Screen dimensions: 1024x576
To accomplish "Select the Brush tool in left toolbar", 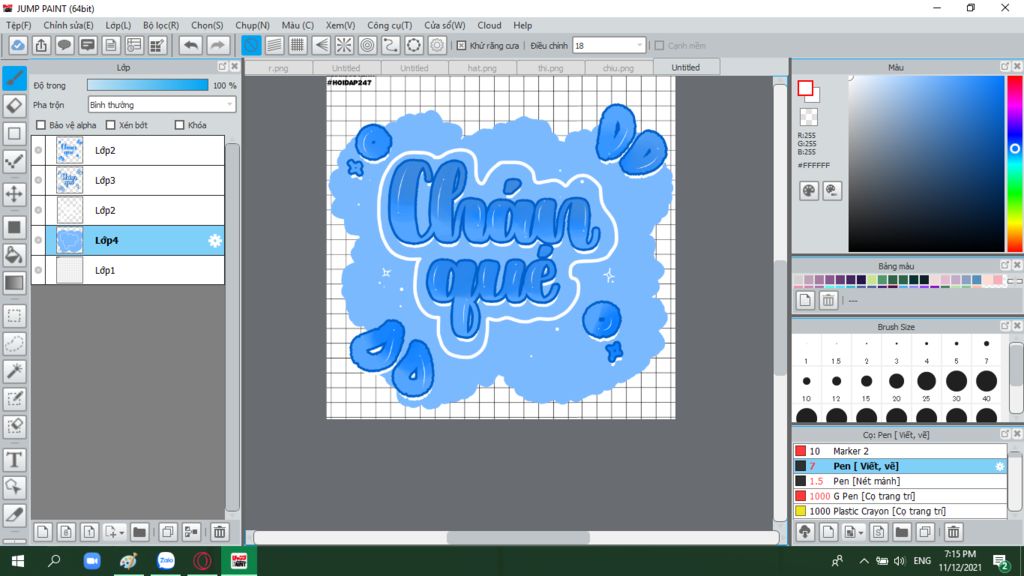I will 14,78.
